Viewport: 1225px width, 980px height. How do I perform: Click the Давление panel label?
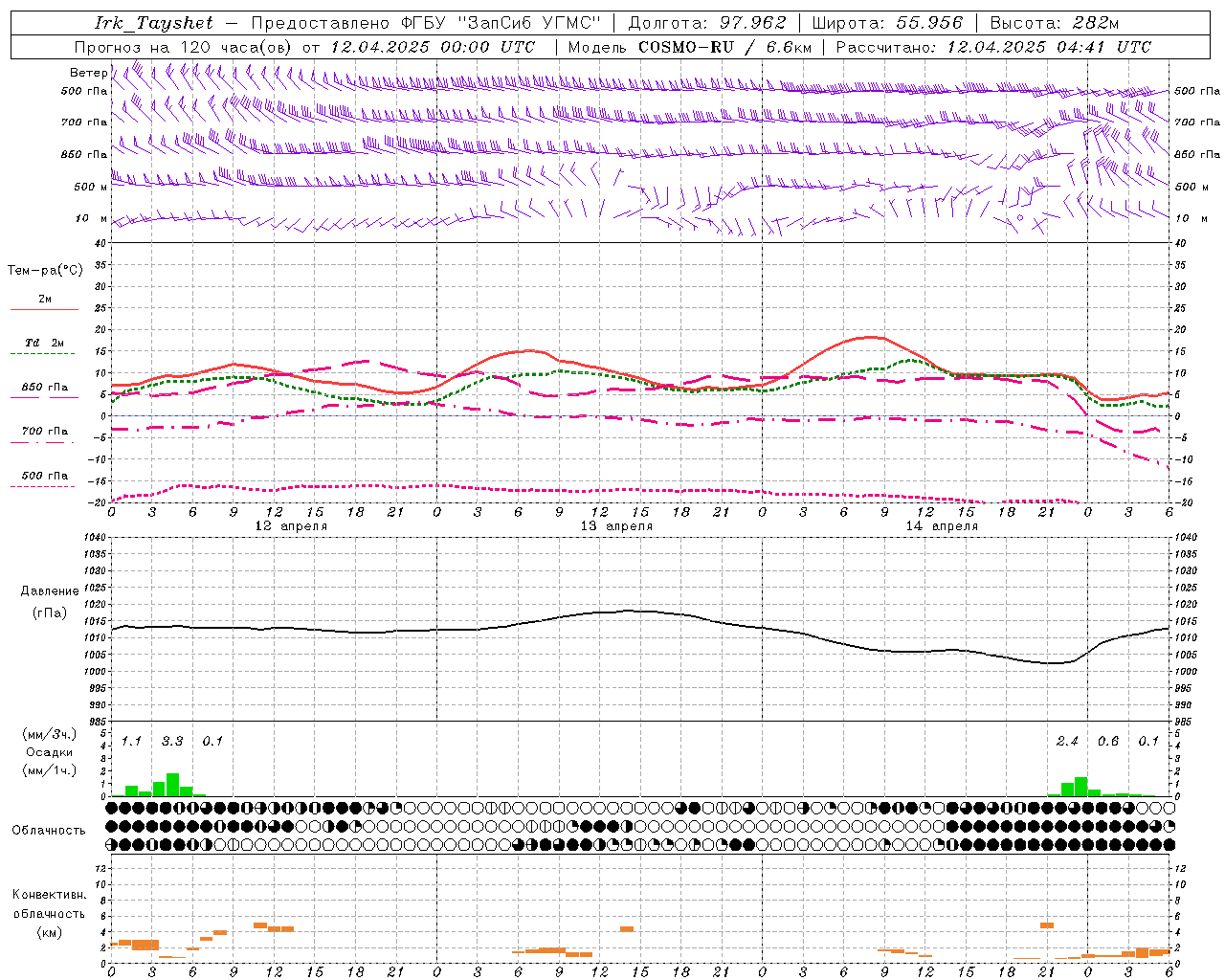(50, 591)
